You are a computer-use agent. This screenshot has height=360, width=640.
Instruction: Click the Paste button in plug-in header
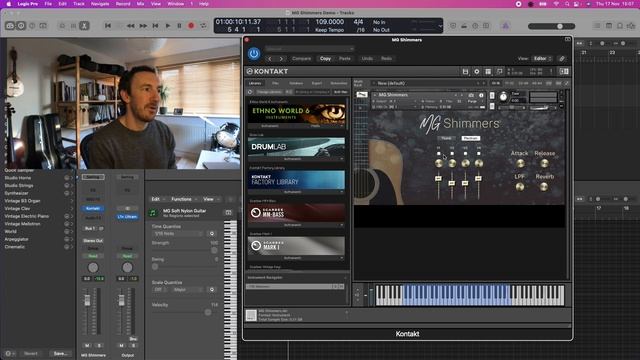pos(344,58)
